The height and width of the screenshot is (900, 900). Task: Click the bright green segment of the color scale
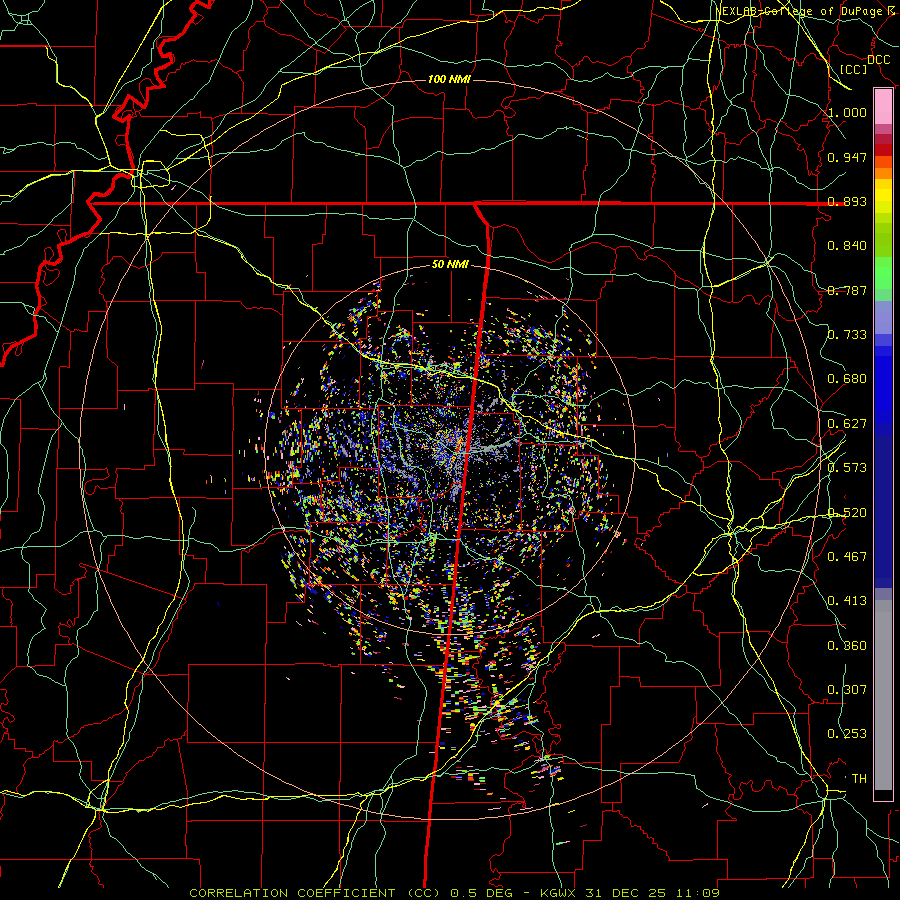(x=883, y=273)
